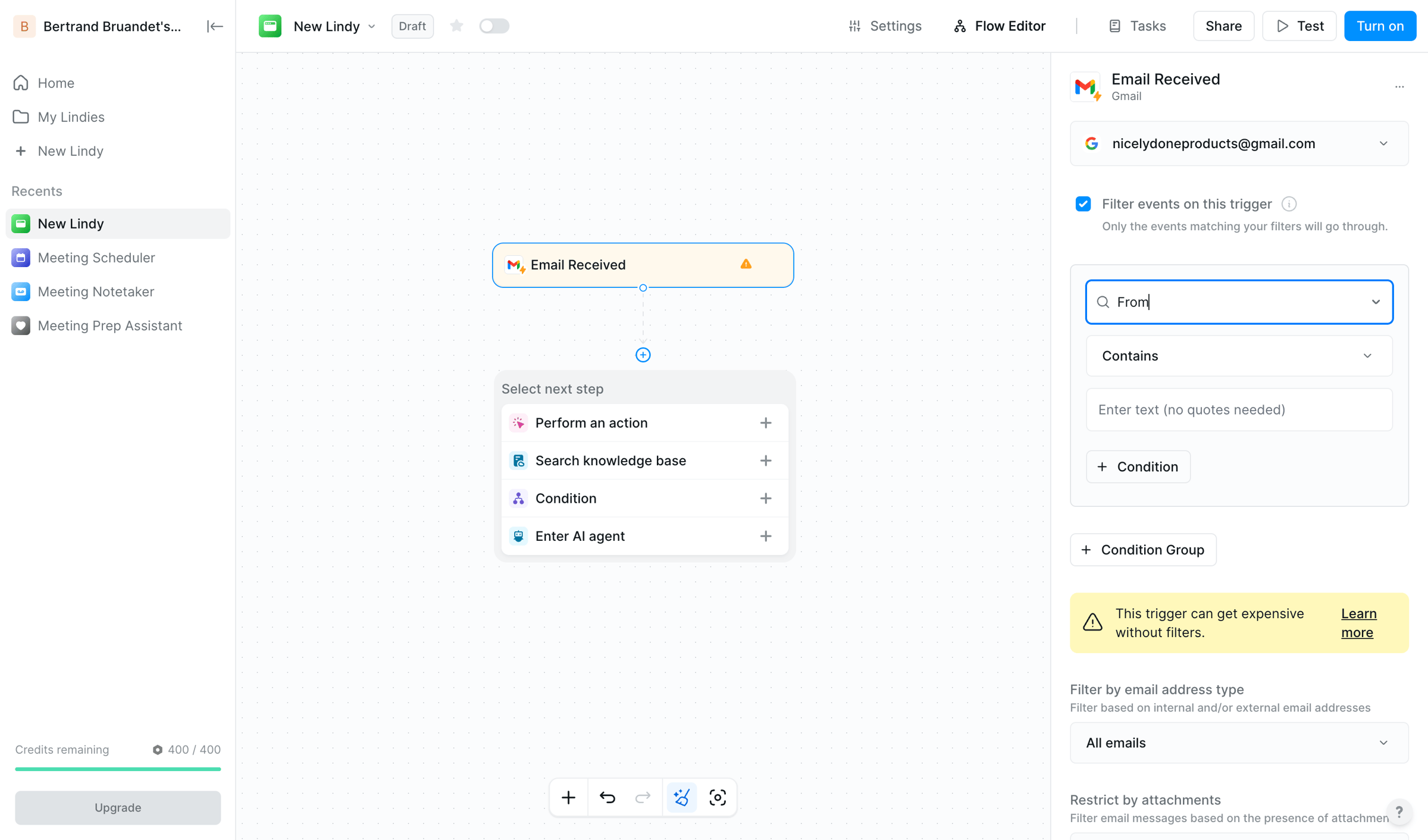This screenshot has height=840, width=1428.
Task: Click the fit-to-view focus icon
Action: point(718,797)
